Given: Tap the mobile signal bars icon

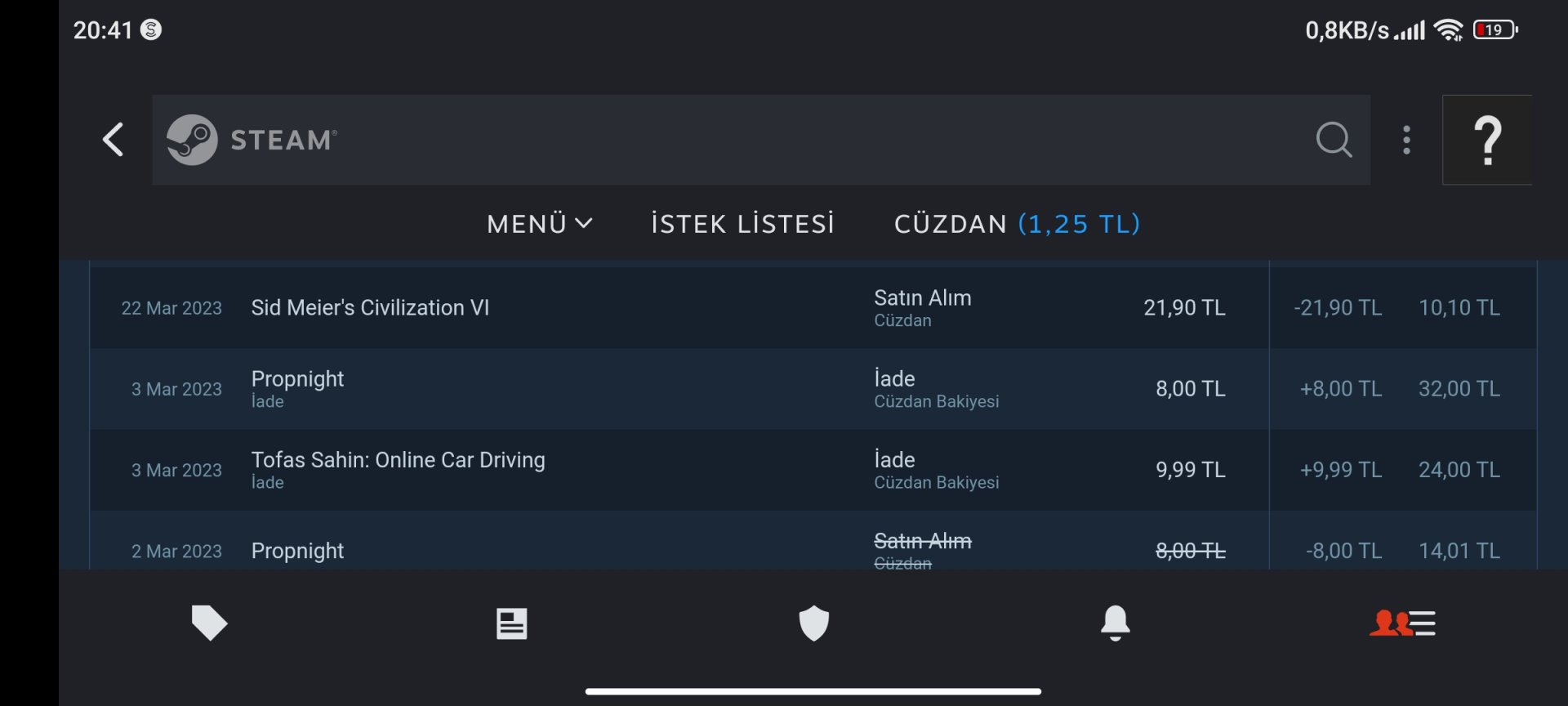Looking at the screenshot, I should (x=1410, y=31).
